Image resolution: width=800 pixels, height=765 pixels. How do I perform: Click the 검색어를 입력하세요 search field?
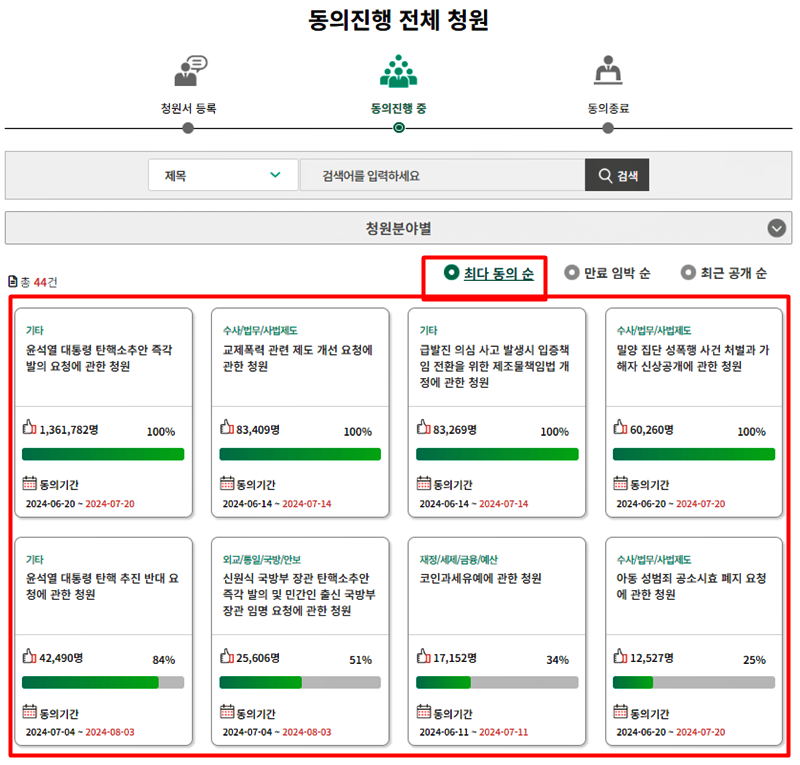click(442, 176)
